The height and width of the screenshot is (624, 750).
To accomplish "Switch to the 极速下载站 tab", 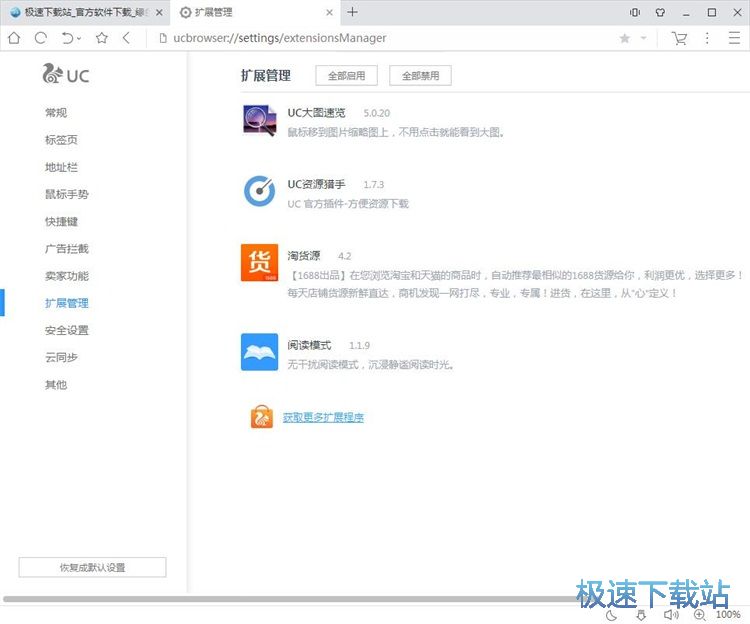I will point(84,12).
